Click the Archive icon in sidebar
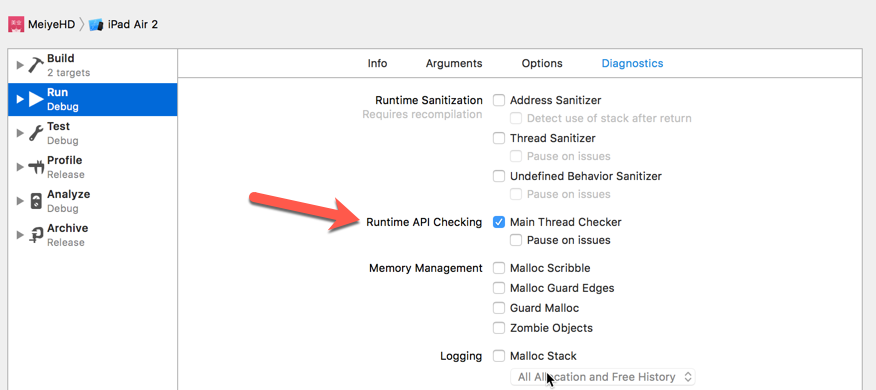 [x=36, y=235]
